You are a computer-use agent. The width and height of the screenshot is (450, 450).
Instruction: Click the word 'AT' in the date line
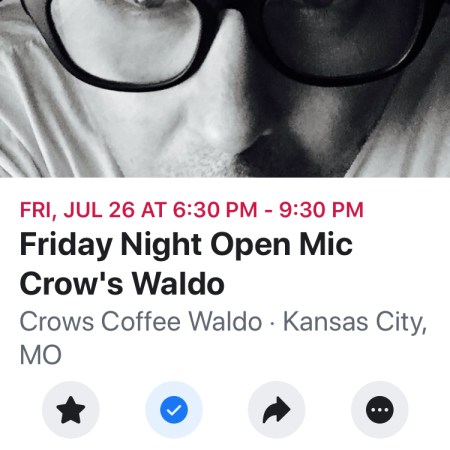[154, 210]
